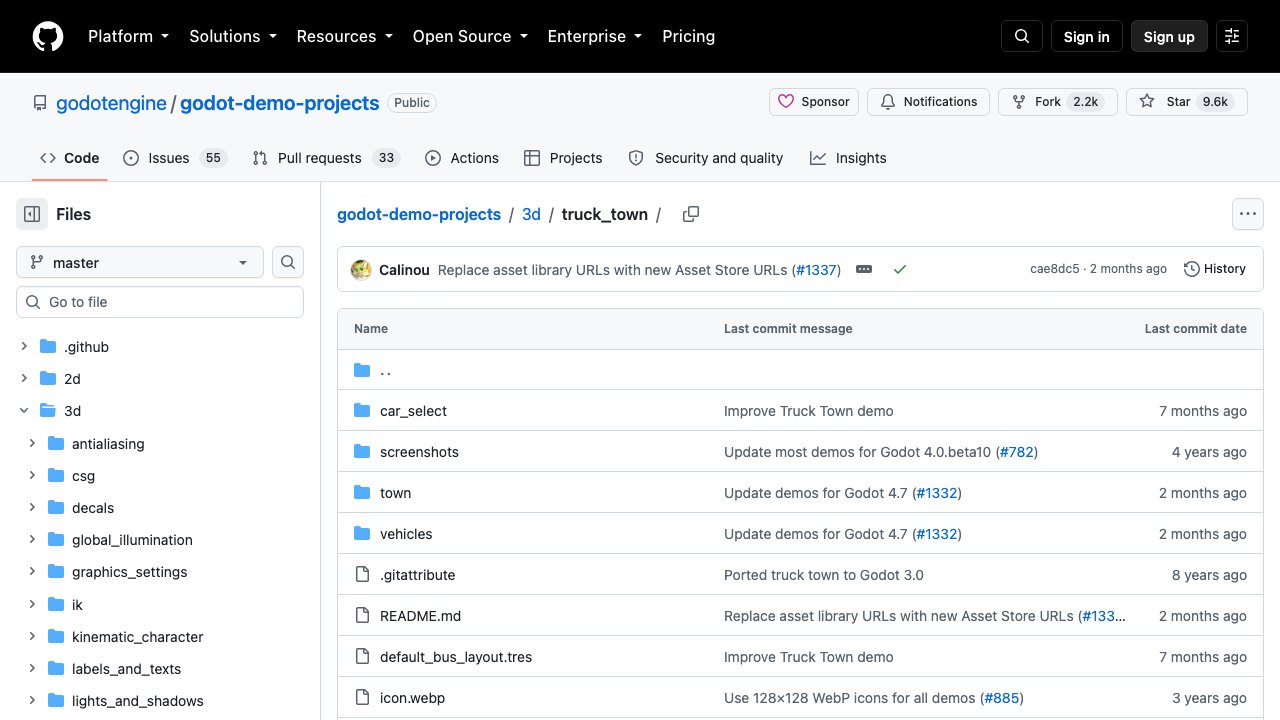Select the ik tree folder
1280x720 pixels.
point(77,605)
